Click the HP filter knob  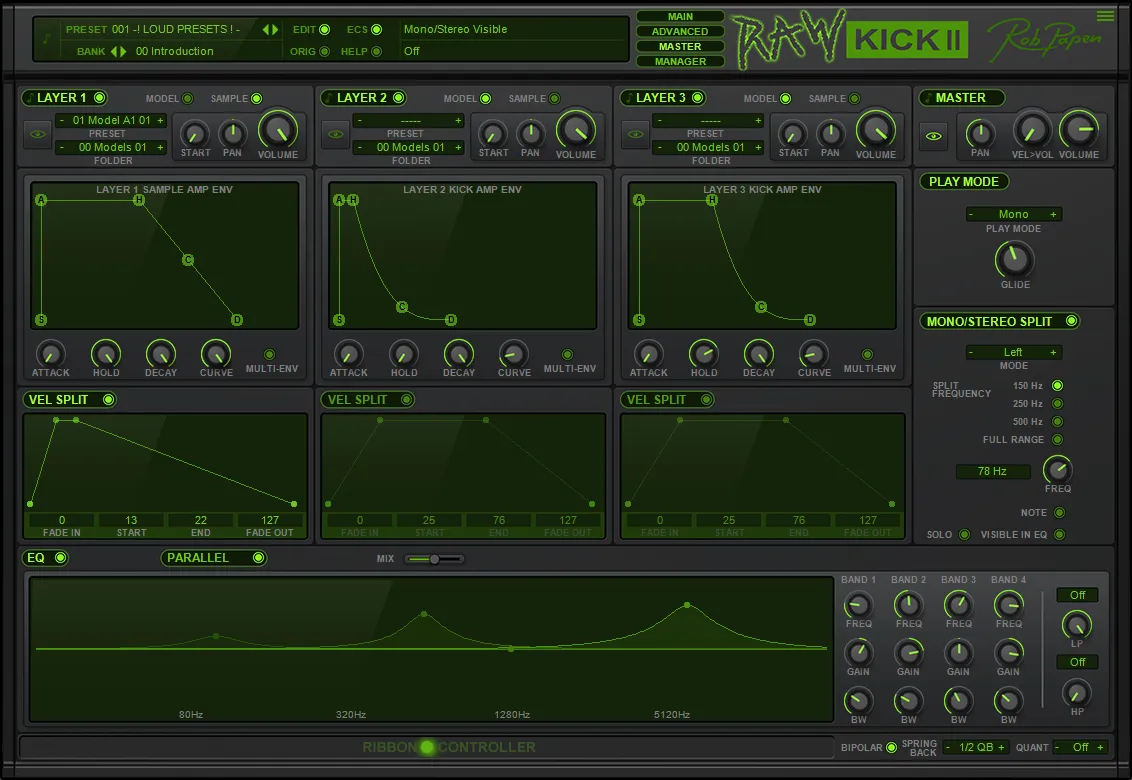[1076, 693]
